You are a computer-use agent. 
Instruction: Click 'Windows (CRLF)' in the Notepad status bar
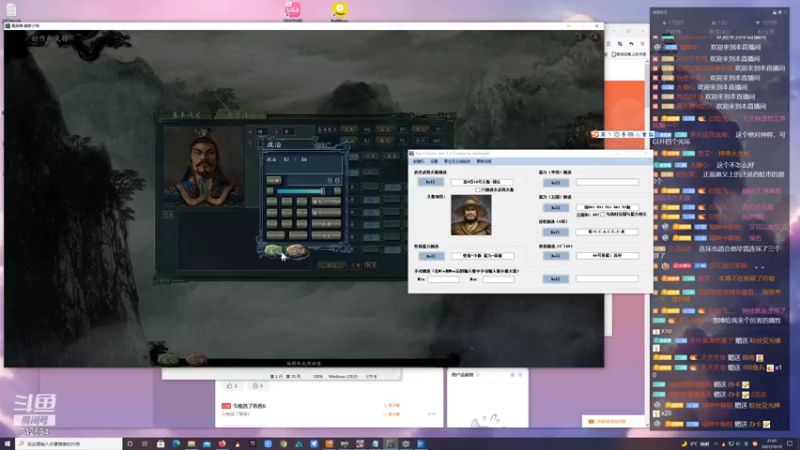(343, 377)
